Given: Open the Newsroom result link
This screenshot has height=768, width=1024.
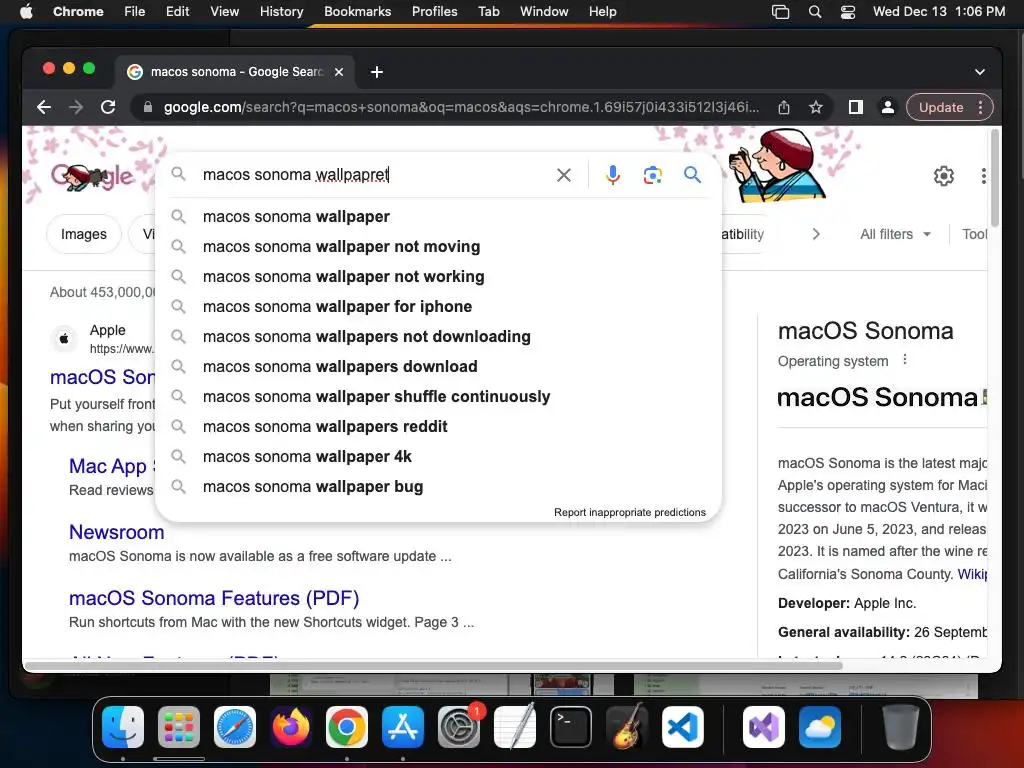Looking at the screenshot, I should click(x=116, y=532).
